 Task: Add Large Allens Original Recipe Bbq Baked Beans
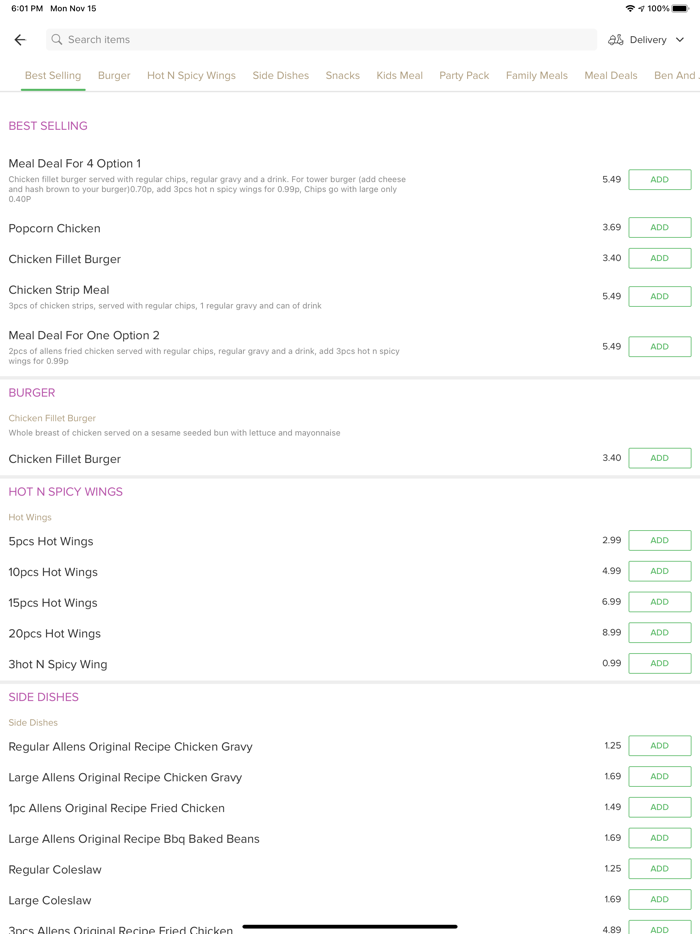click(659, 838)
